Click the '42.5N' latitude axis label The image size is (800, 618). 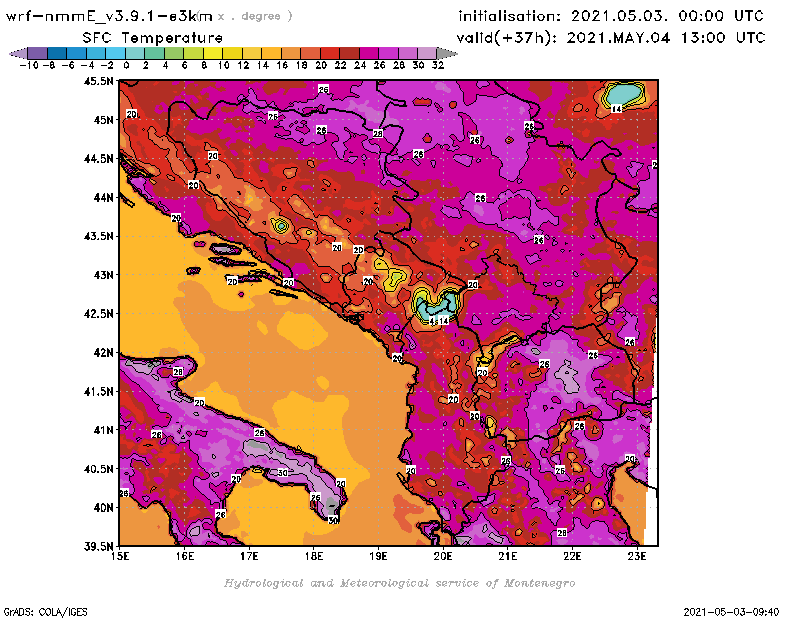pyautogui.click(x=98, y=314)
